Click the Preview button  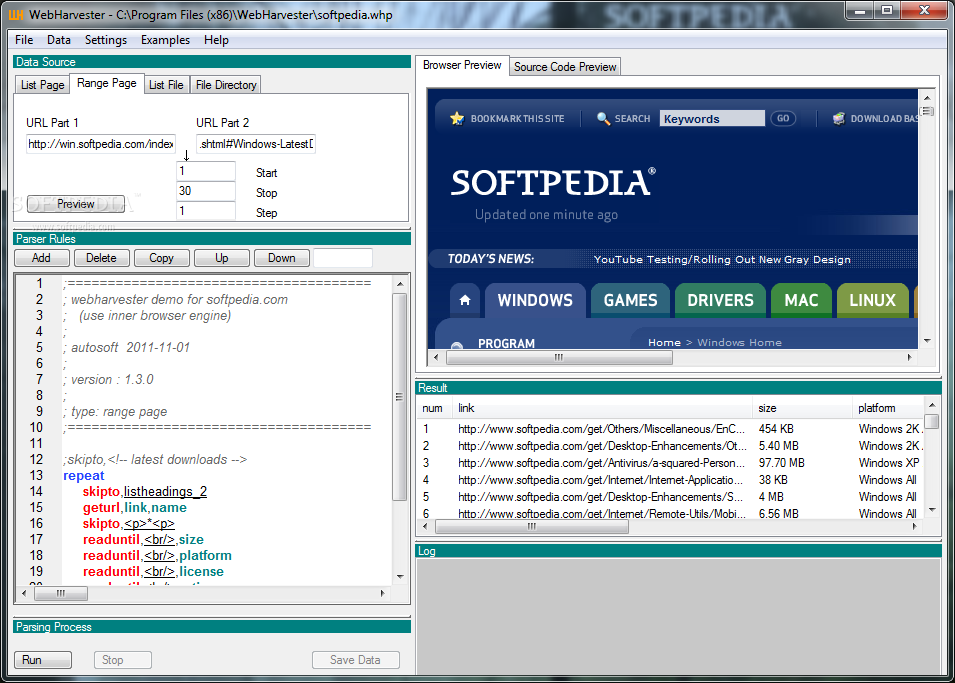click(76, 204)
